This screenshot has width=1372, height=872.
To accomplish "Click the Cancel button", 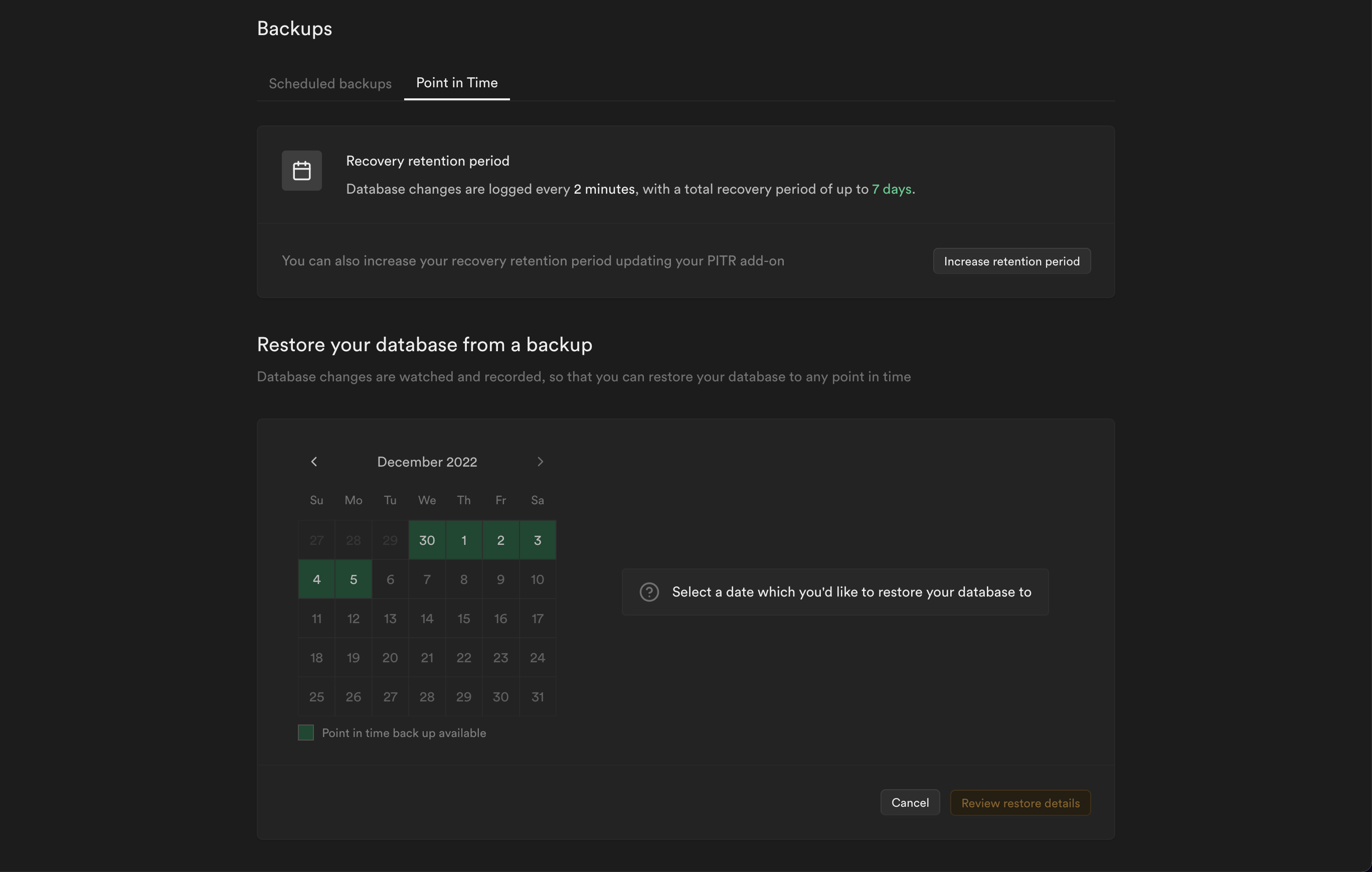I will [x=910, y=802].
